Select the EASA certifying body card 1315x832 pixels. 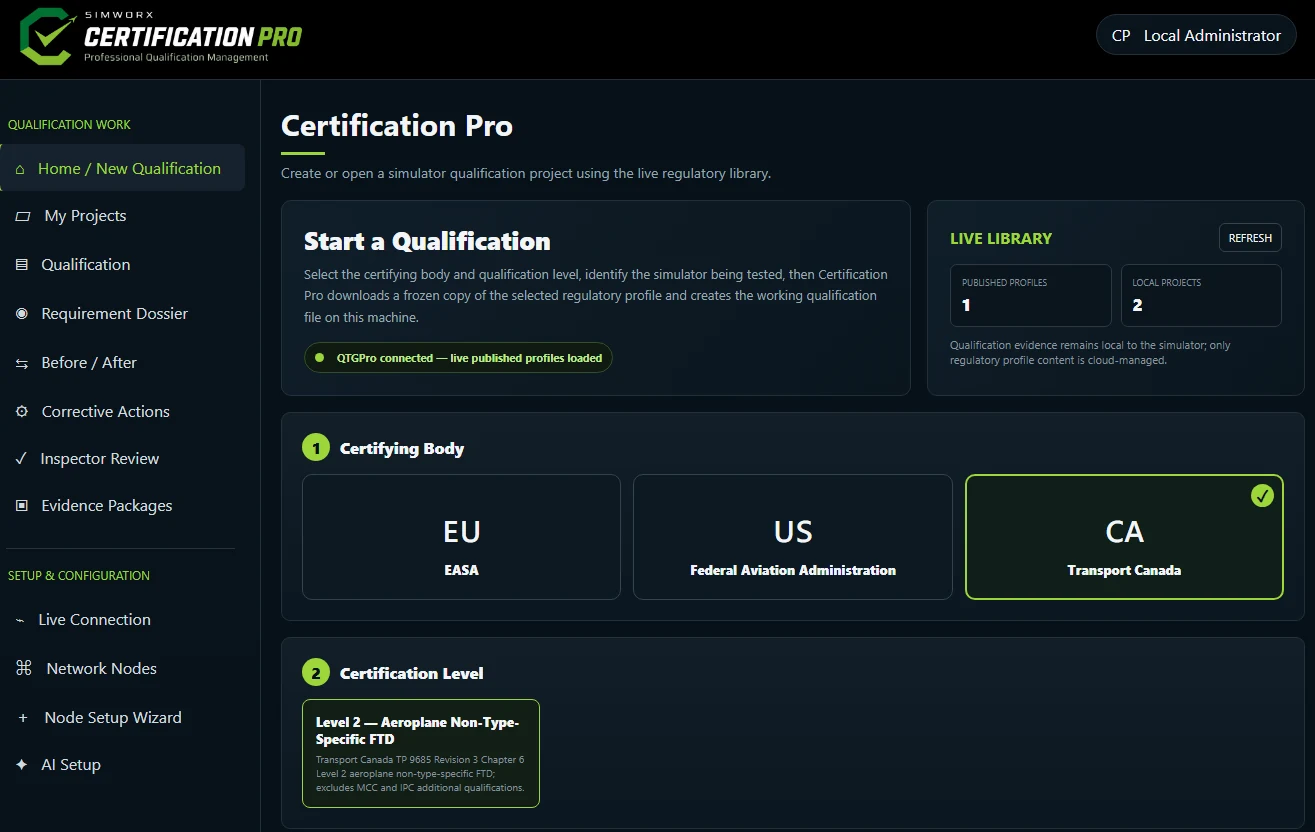click(461, 537)
